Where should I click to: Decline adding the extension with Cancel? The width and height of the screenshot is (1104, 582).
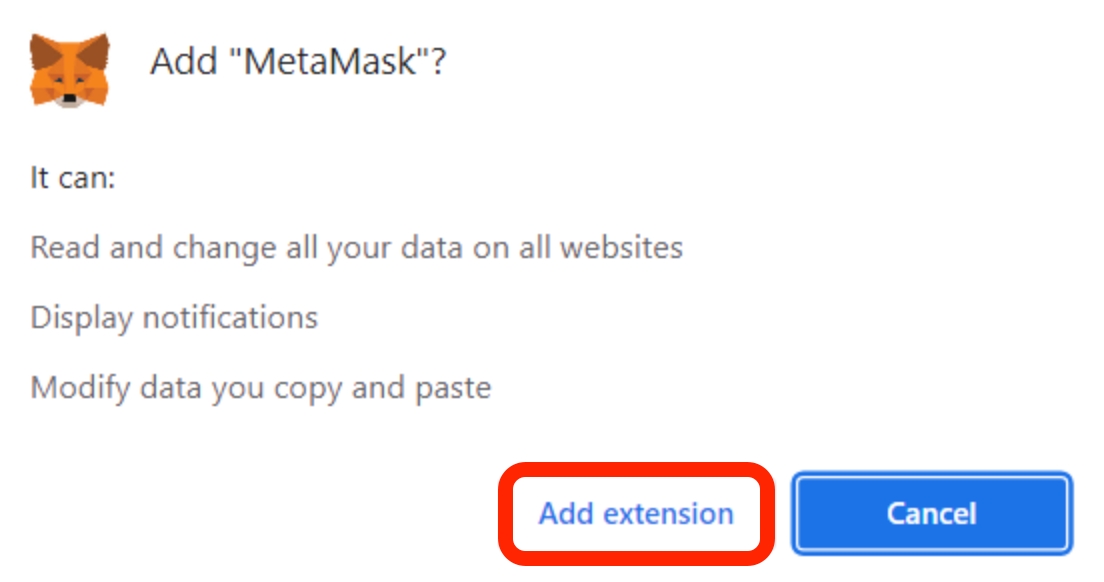[x=931, y=514]
